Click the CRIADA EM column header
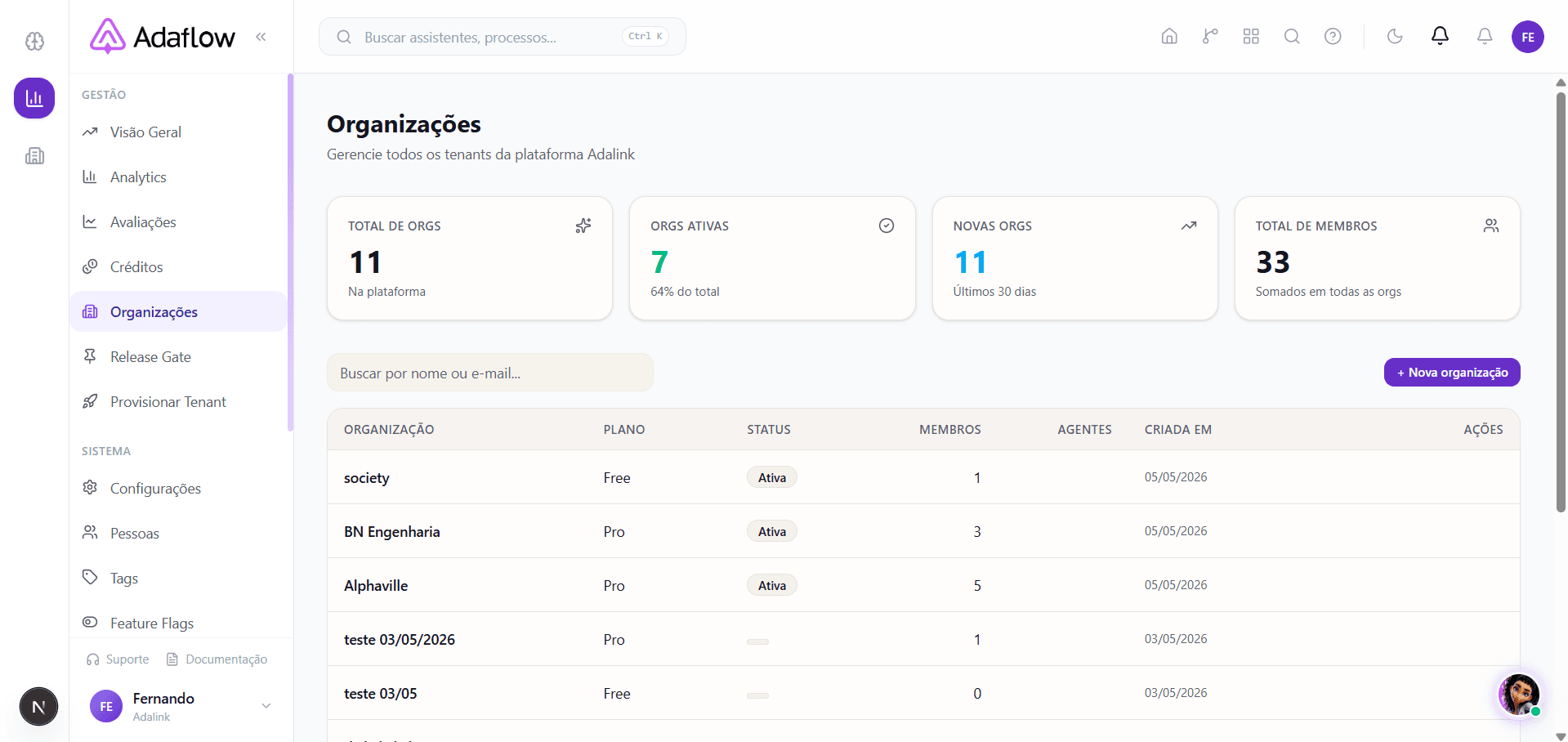This screenshot has height=742, width=1568. pos(1178,430)
